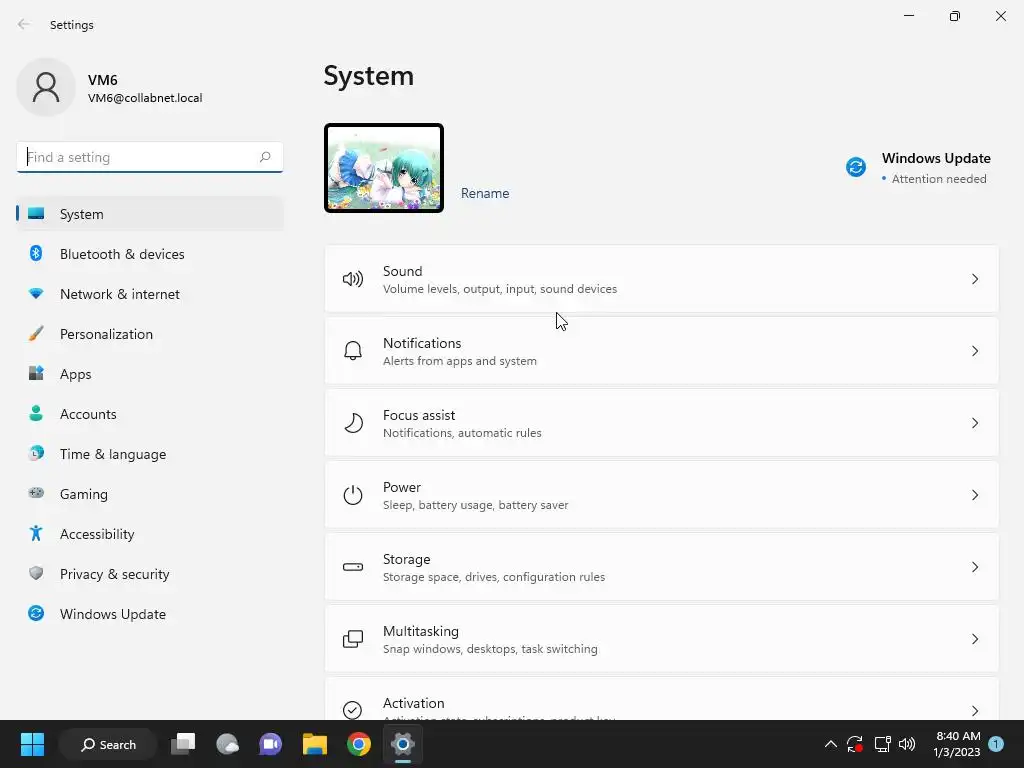The image size is (1024, 768).
Task: Click the Notifications bell icon
Action: tap(353, 351)
